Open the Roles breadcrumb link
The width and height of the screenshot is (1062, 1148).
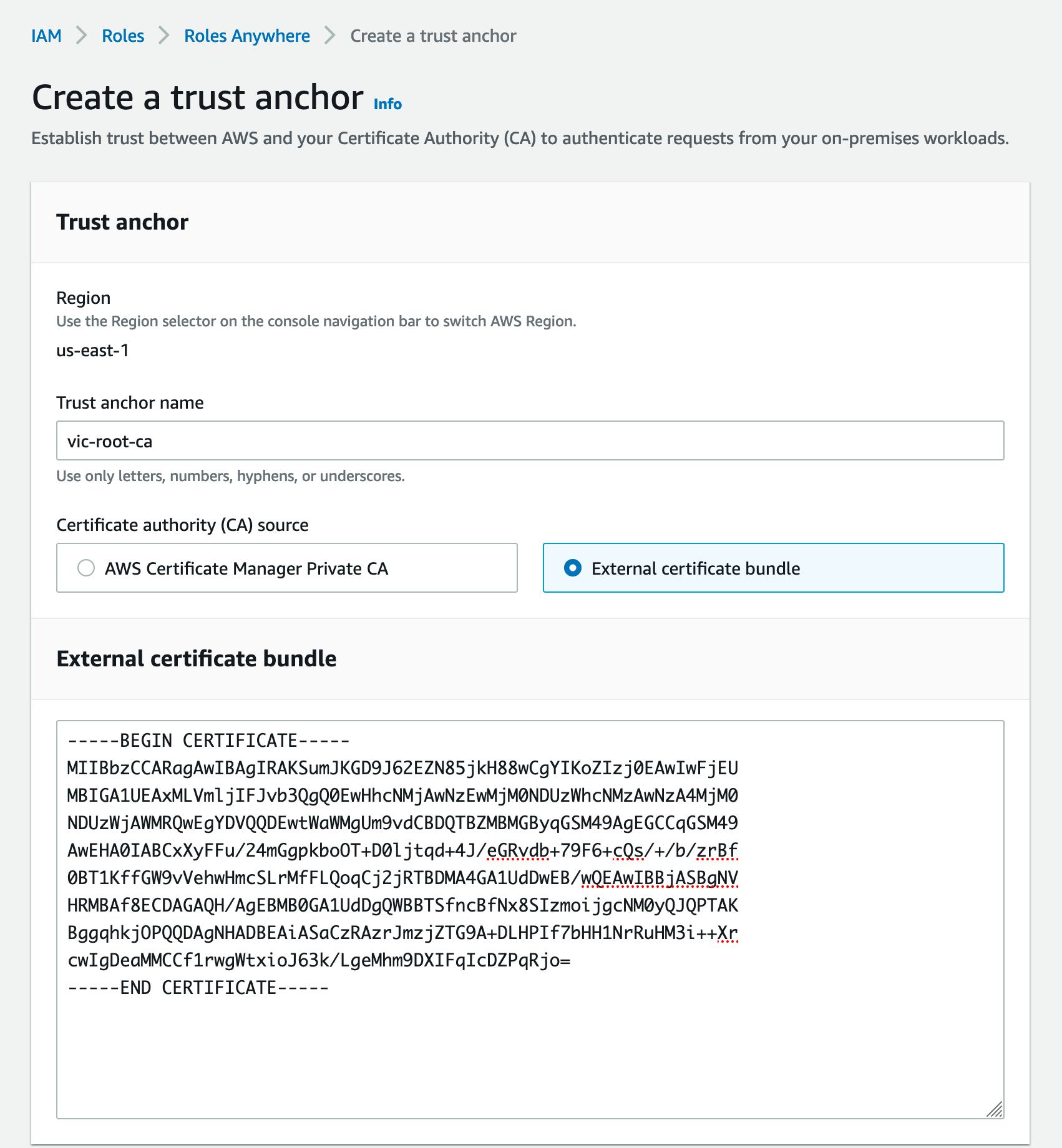click(123, 36)
